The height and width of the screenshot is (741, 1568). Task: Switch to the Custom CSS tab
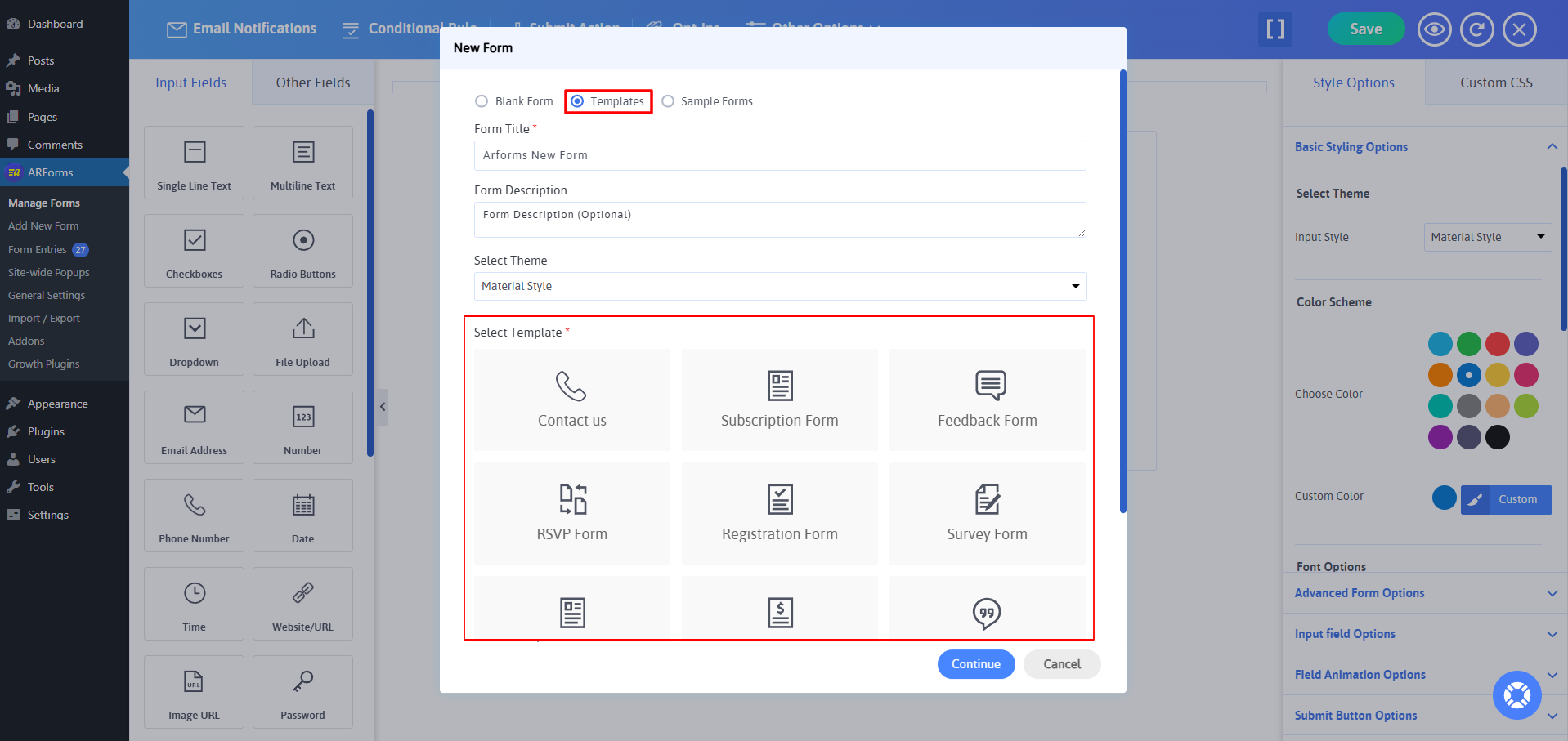(x=1495, y=83)
